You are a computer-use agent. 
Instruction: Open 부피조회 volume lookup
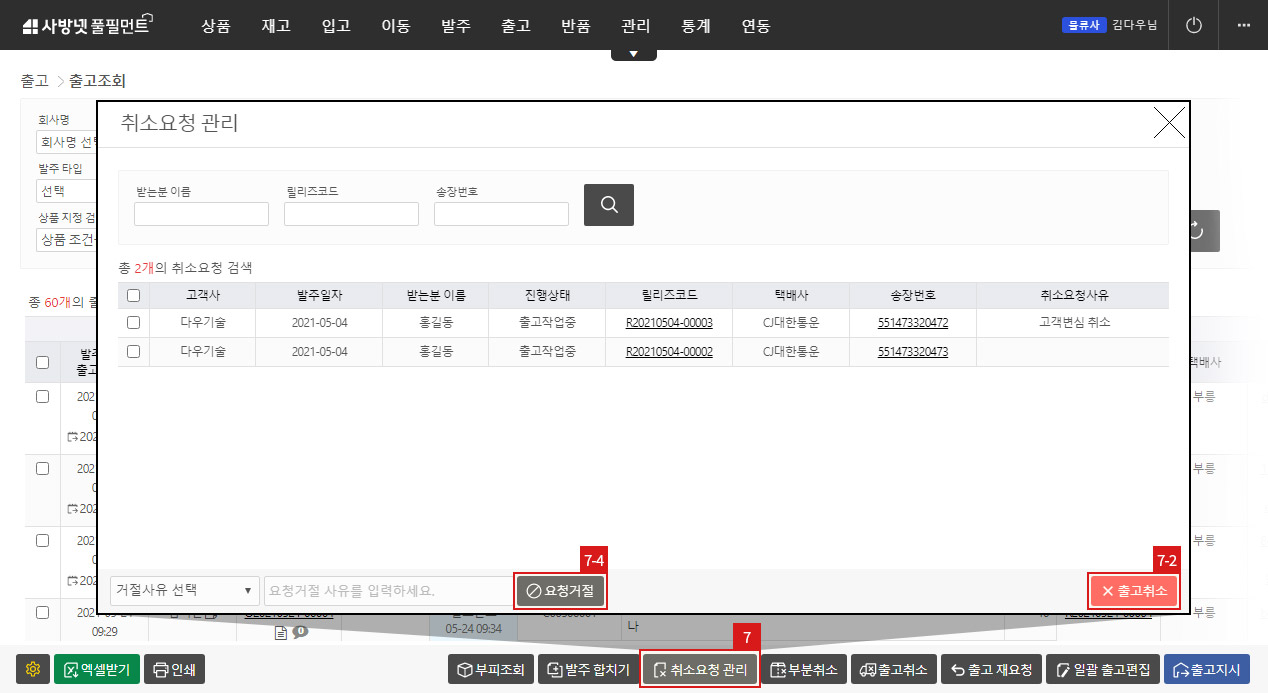pyautogui.click(x=490, y=670)
